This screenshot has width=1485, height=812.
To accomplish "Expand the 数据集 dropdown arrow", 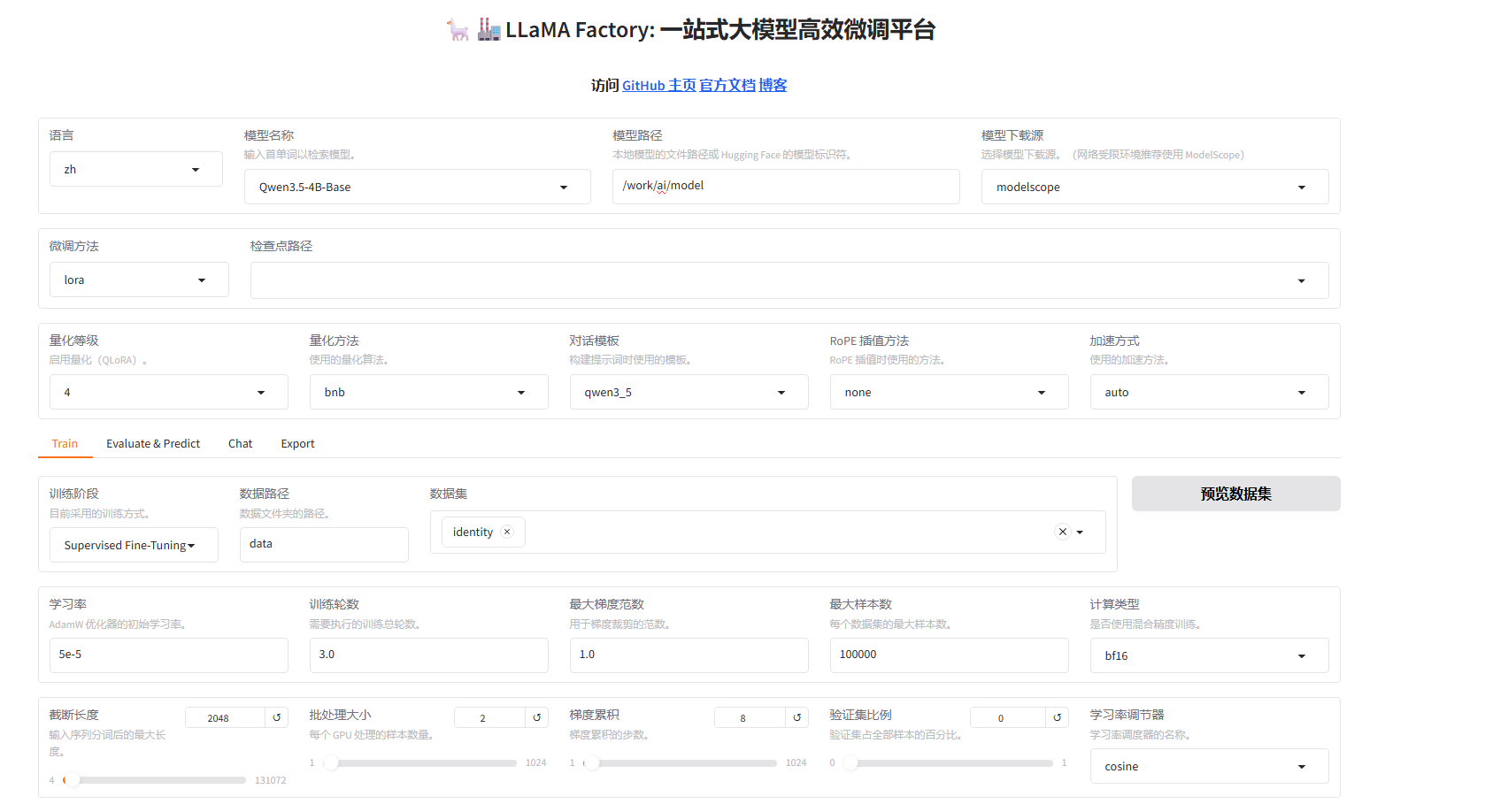I will [x=1080, y=532].
